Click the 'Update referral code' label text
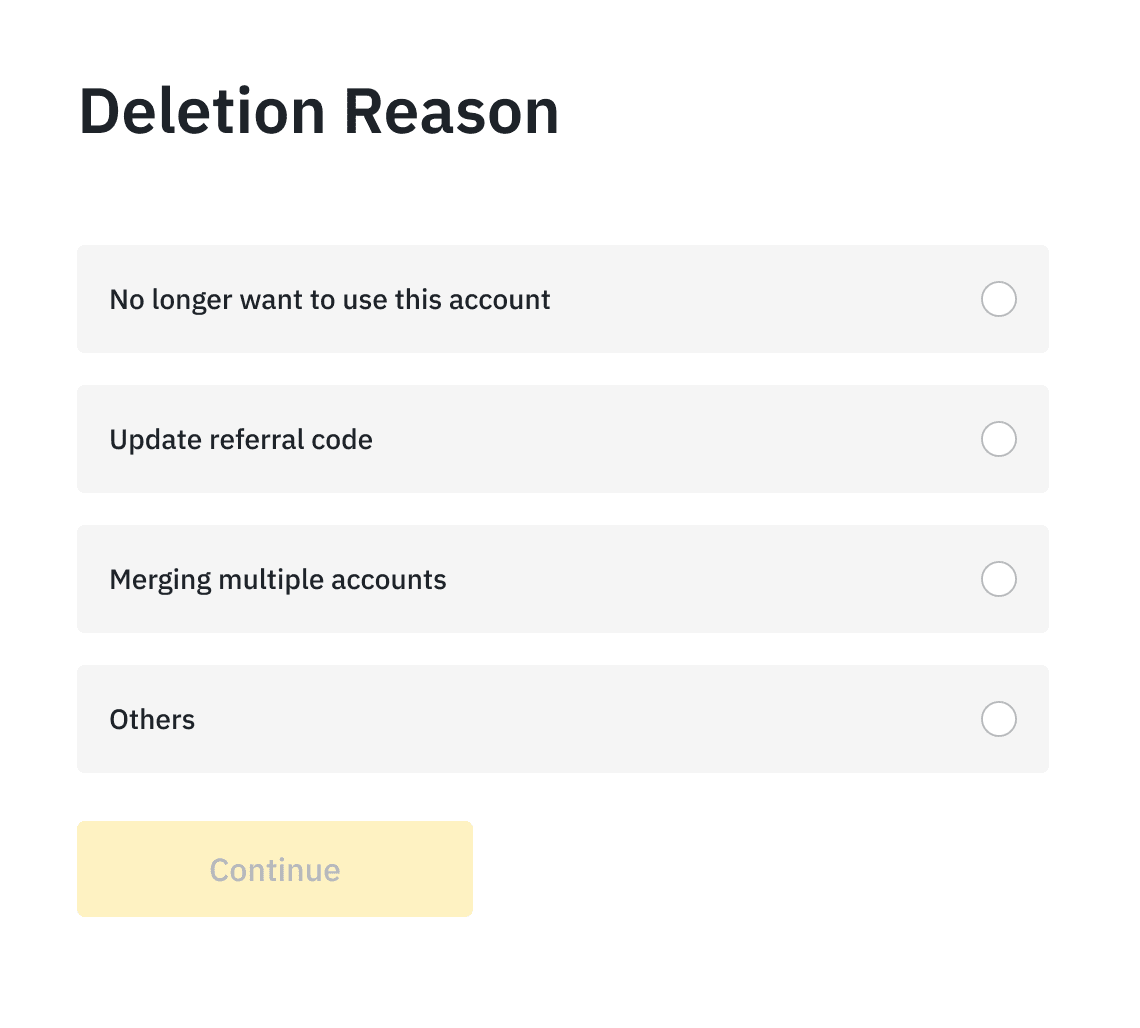Image resolution: width=1140 pixels, height=1028 pixels. 241,439
